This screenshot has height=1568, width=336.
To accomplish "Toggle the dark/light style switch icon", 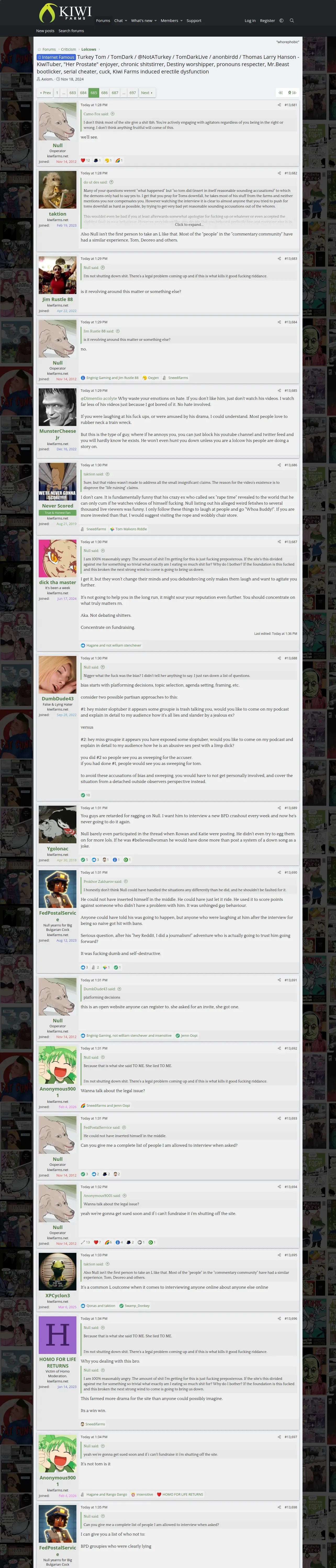I will (281, 21).
